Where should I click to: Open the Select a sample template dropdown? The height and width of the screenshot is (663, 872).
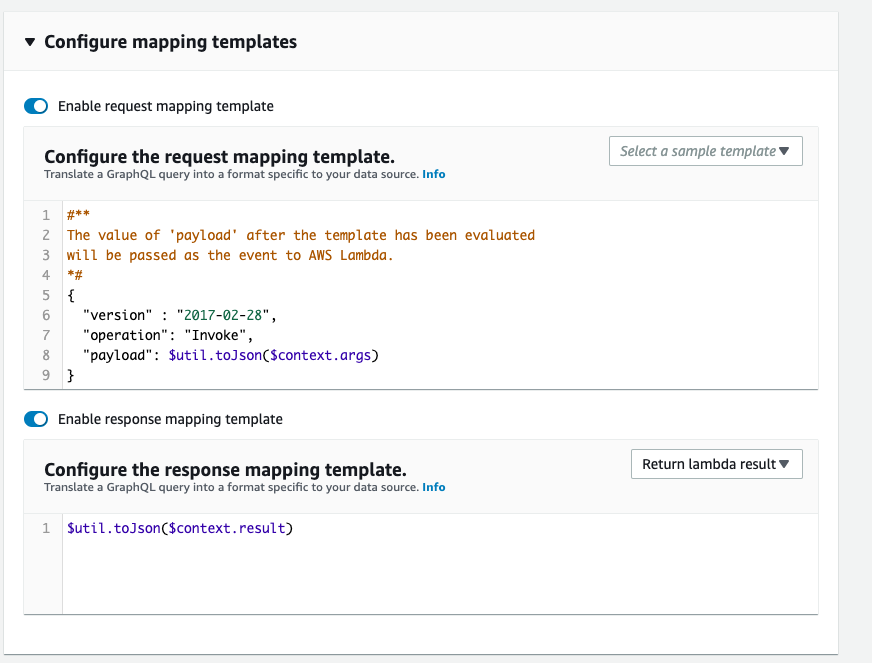coord(705,151)
